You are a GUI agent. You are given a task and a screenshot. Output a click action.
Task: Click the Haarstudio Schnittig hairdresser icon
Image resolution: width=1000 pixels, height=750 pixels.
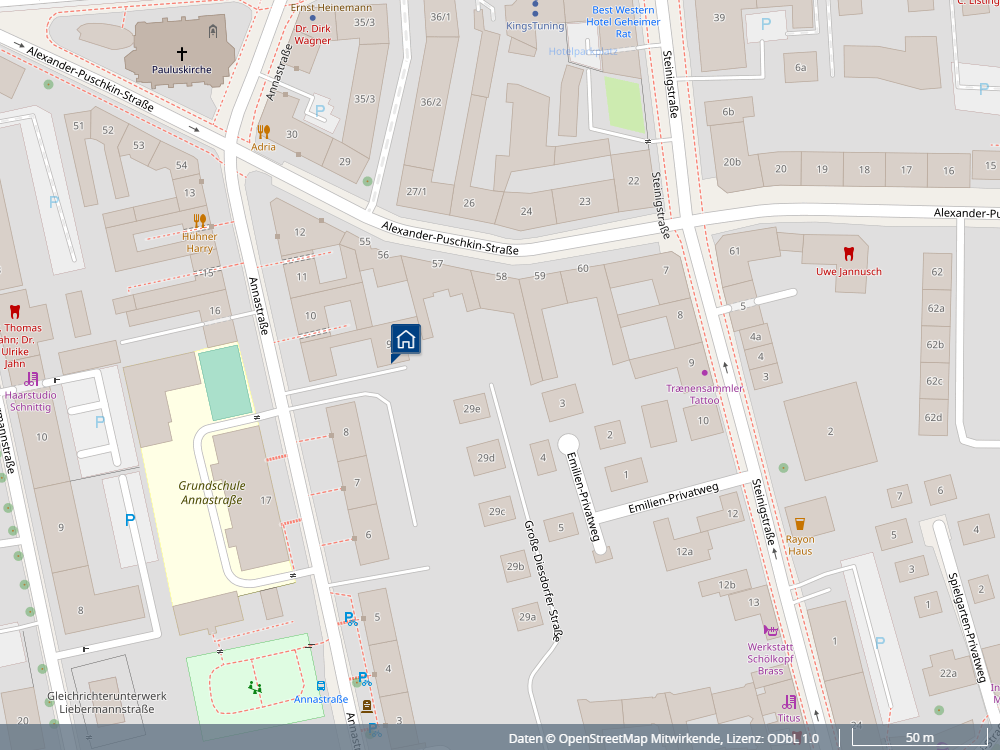click(x=32, y=378)
